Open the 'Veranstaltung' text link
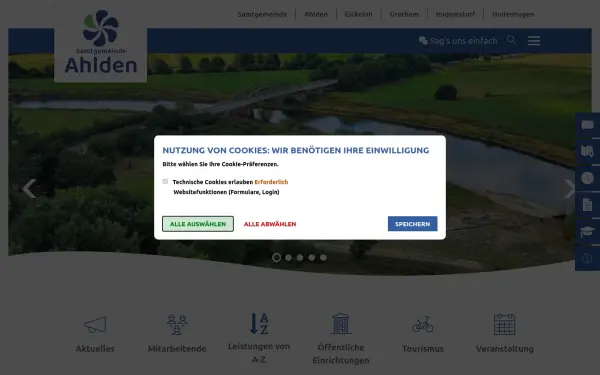Image resolution: width=600 pixels, height=375 pixels. 505,349
